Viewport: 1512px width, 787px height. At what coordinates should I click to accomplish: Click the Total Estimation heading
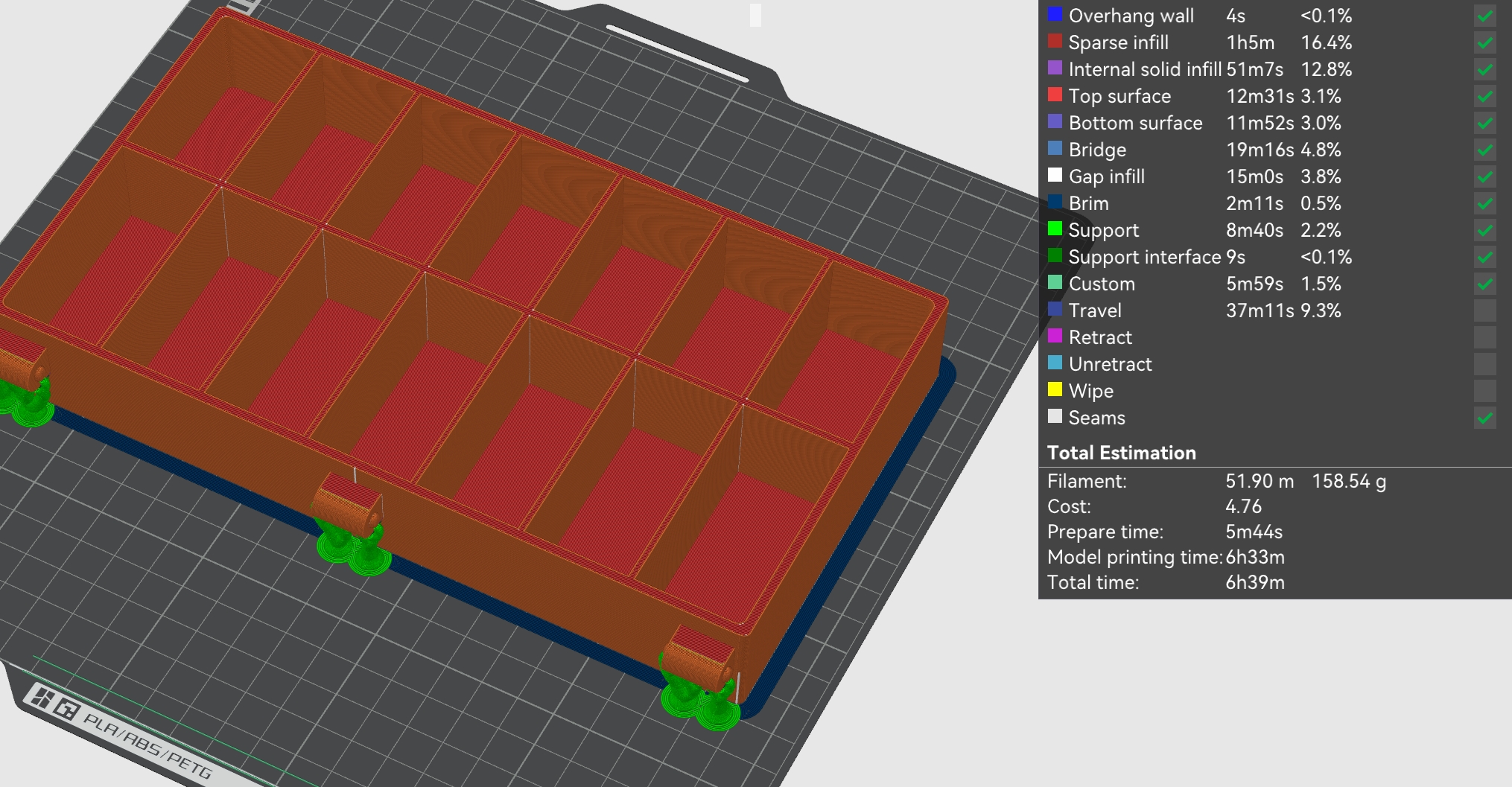(1122, 453)
